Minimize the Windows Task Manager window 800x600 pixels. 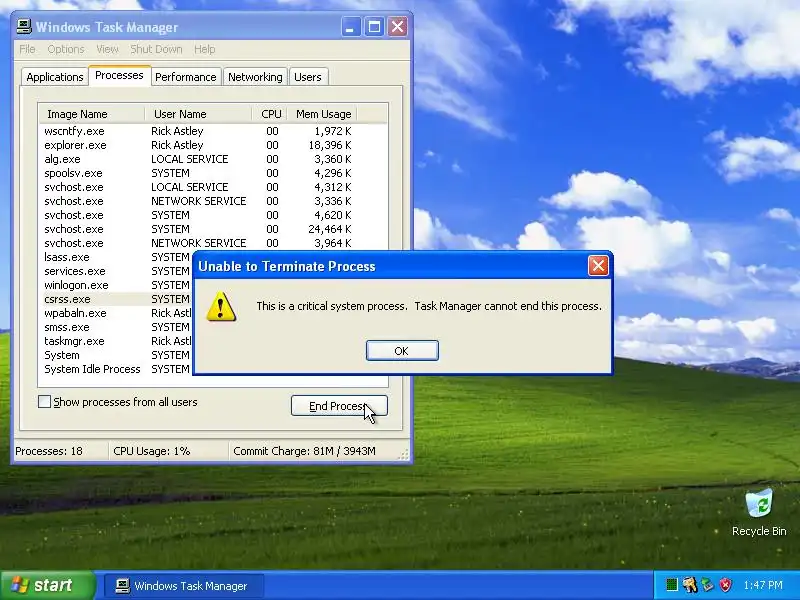pyautogui.click(x=350, y=27)
